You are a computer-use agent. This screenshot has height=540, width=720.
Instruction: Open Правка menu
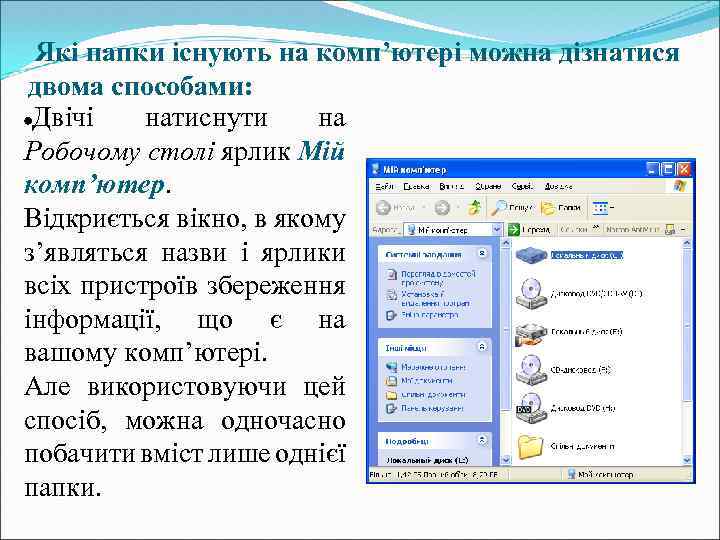coord(416,186)
